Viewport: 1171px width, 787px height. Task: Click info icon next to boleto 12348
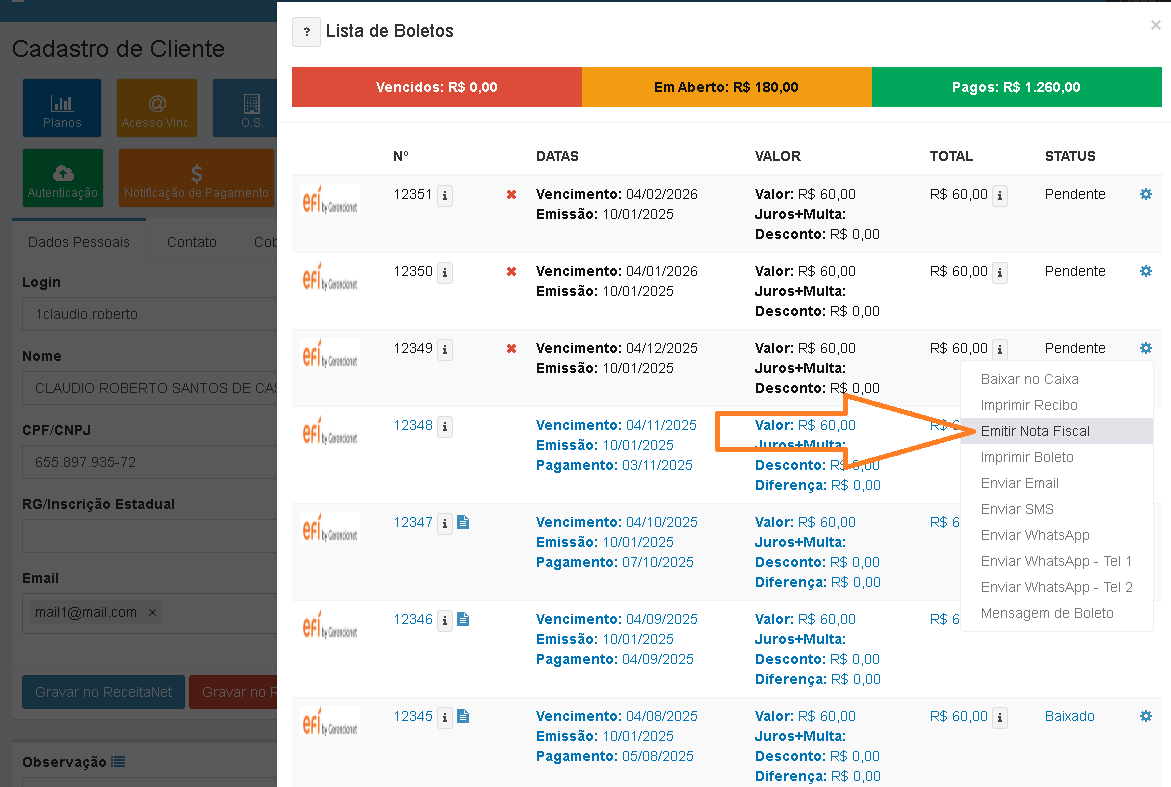click(445, 427)
